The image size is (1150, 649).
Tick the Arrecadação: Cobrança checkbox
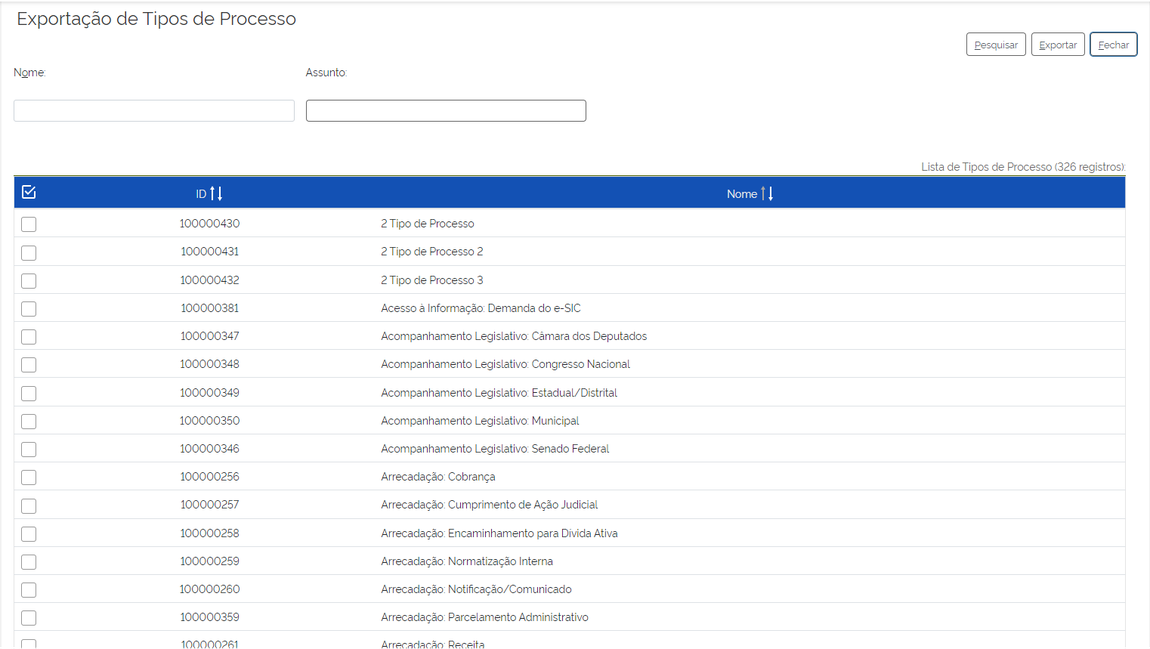click(x=29, y=478)
